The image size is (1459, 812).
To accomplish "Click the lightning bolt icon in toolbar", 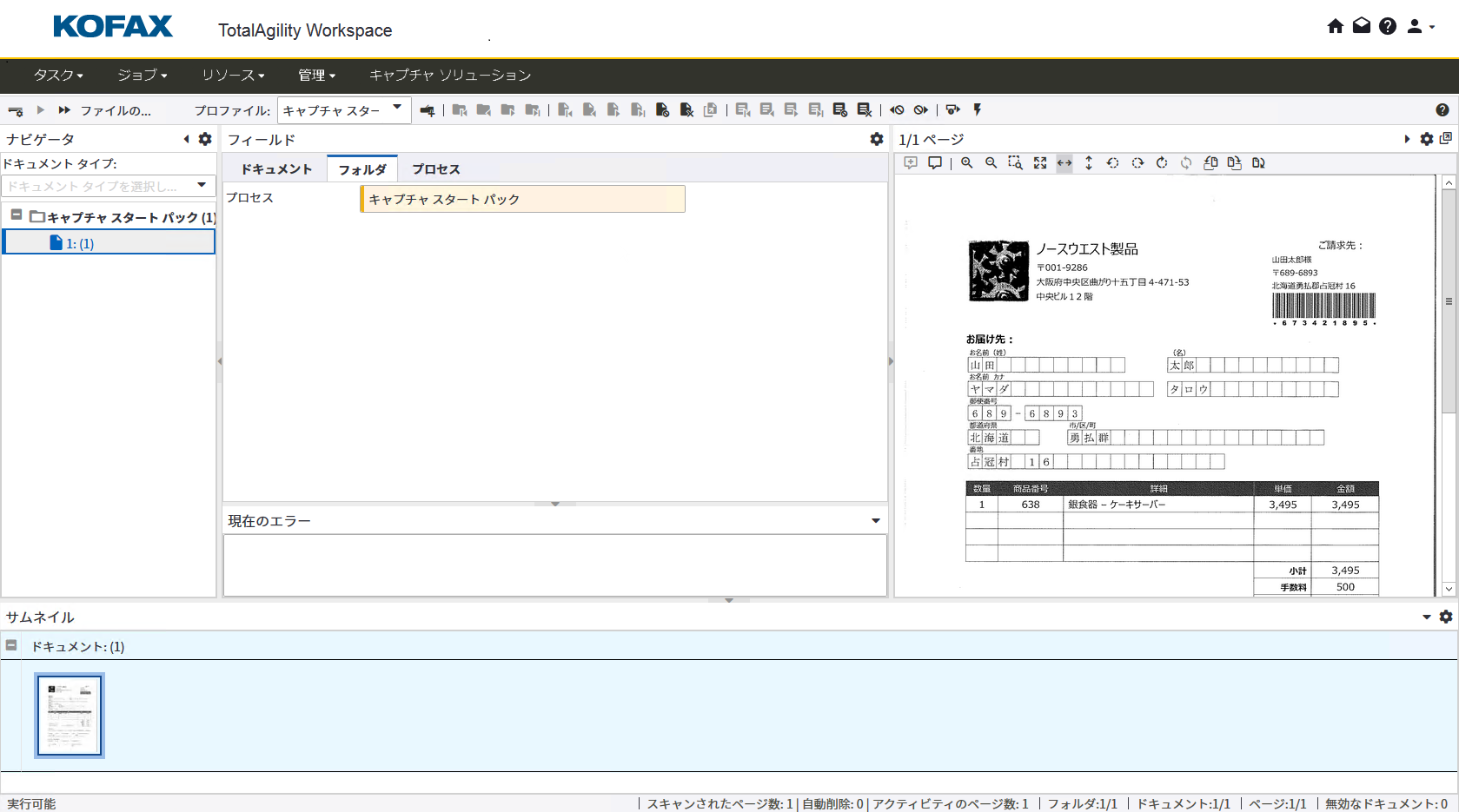I will [x=978, y=110].
